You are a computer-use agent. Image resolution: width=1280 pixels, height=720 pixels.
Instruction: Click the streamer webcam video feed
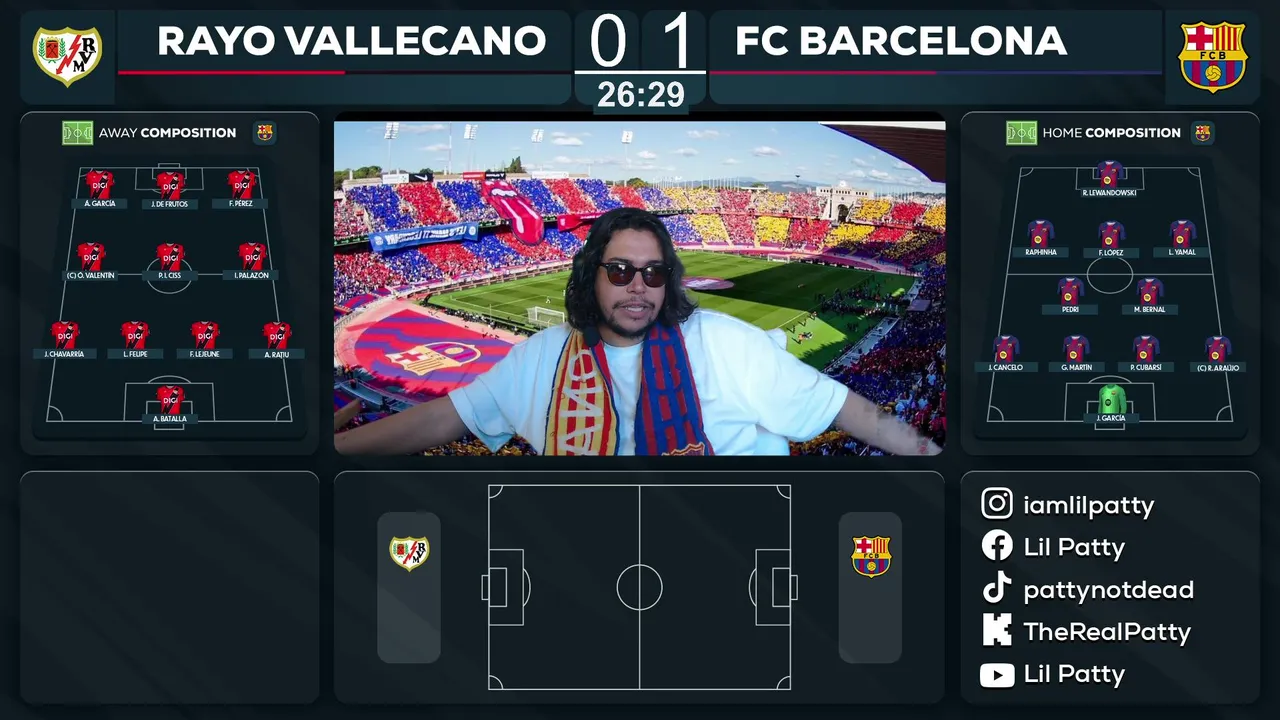coord(639,288)
